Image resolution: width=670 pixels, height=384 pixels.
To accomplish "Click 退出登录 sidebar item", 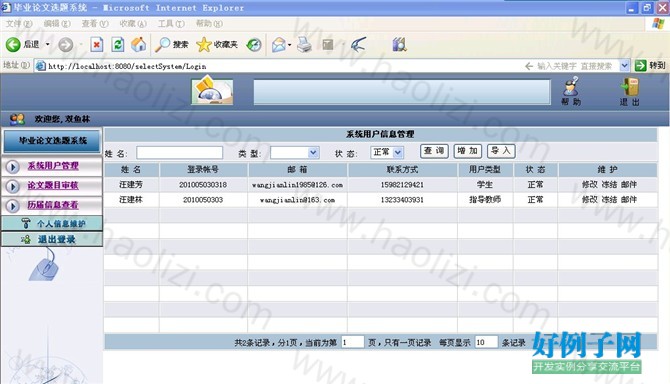I will [52, 239].
